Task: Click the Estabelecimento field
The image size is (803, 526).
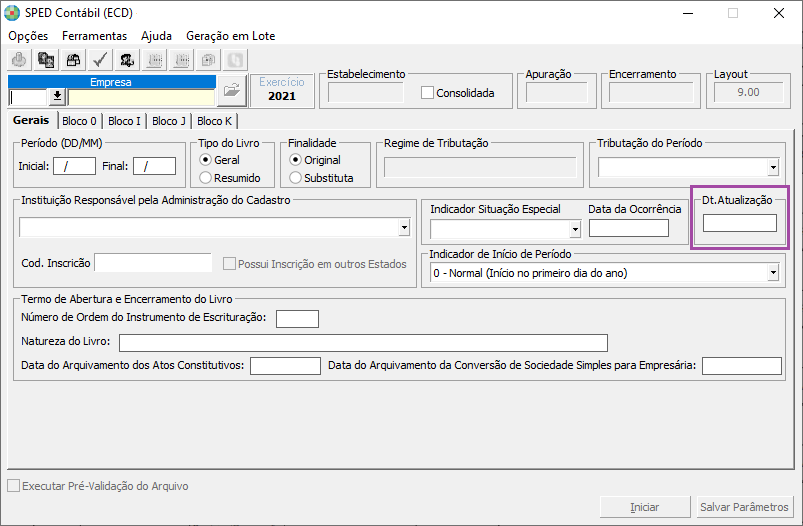Action: click(x=366, y=93)
